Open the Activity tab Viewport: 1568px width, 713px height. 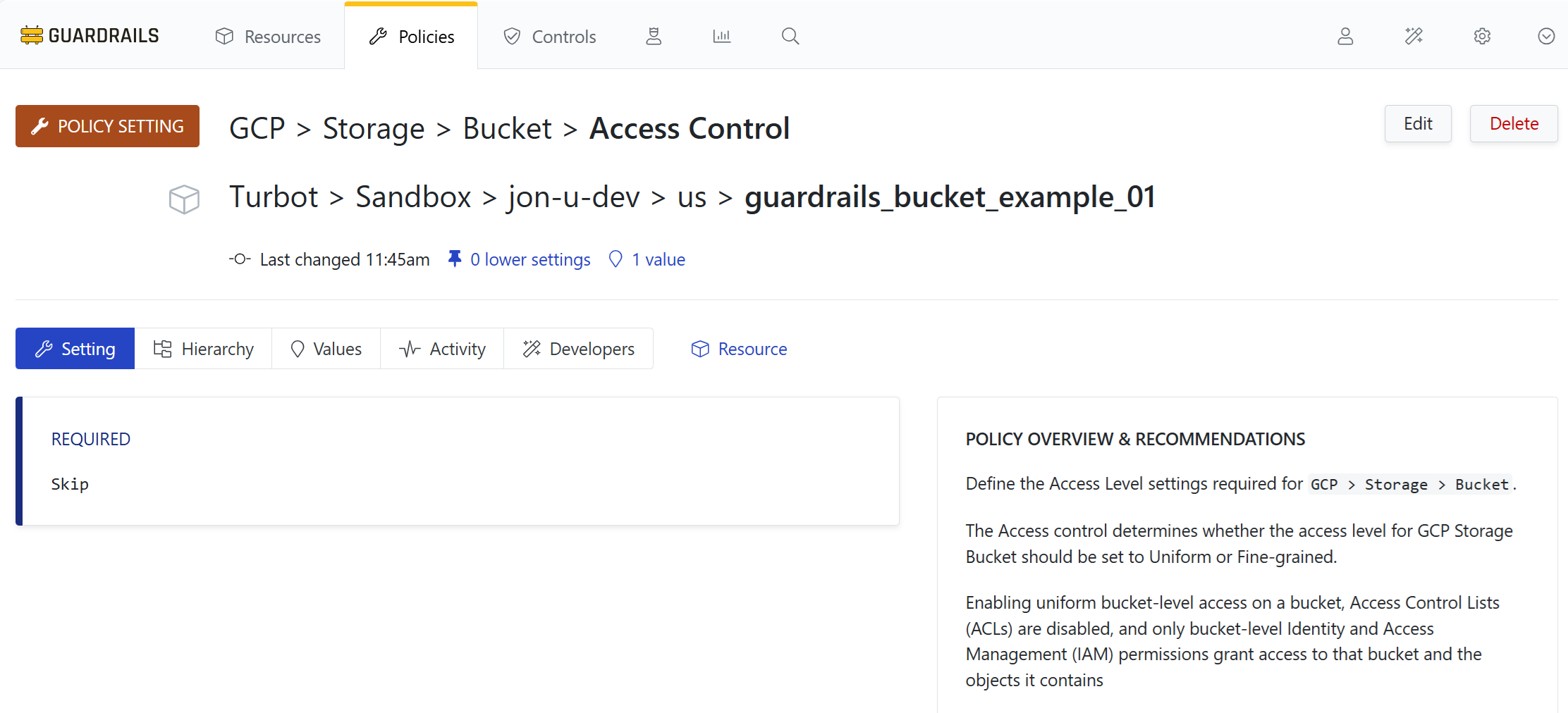[x=442, y=349]
